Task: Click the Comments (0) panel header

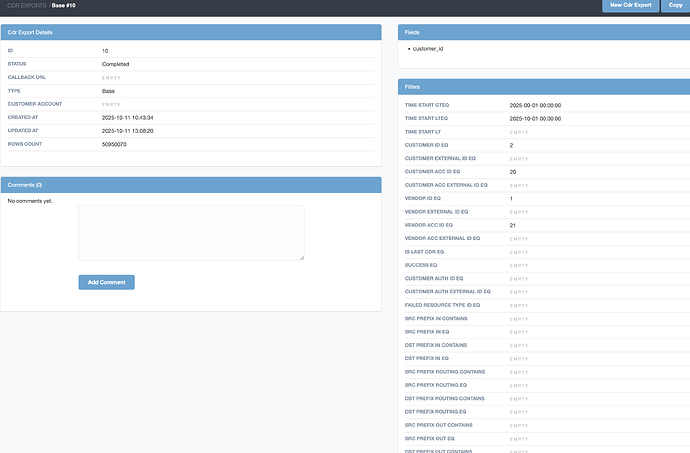Action: [x=190, y=185]
